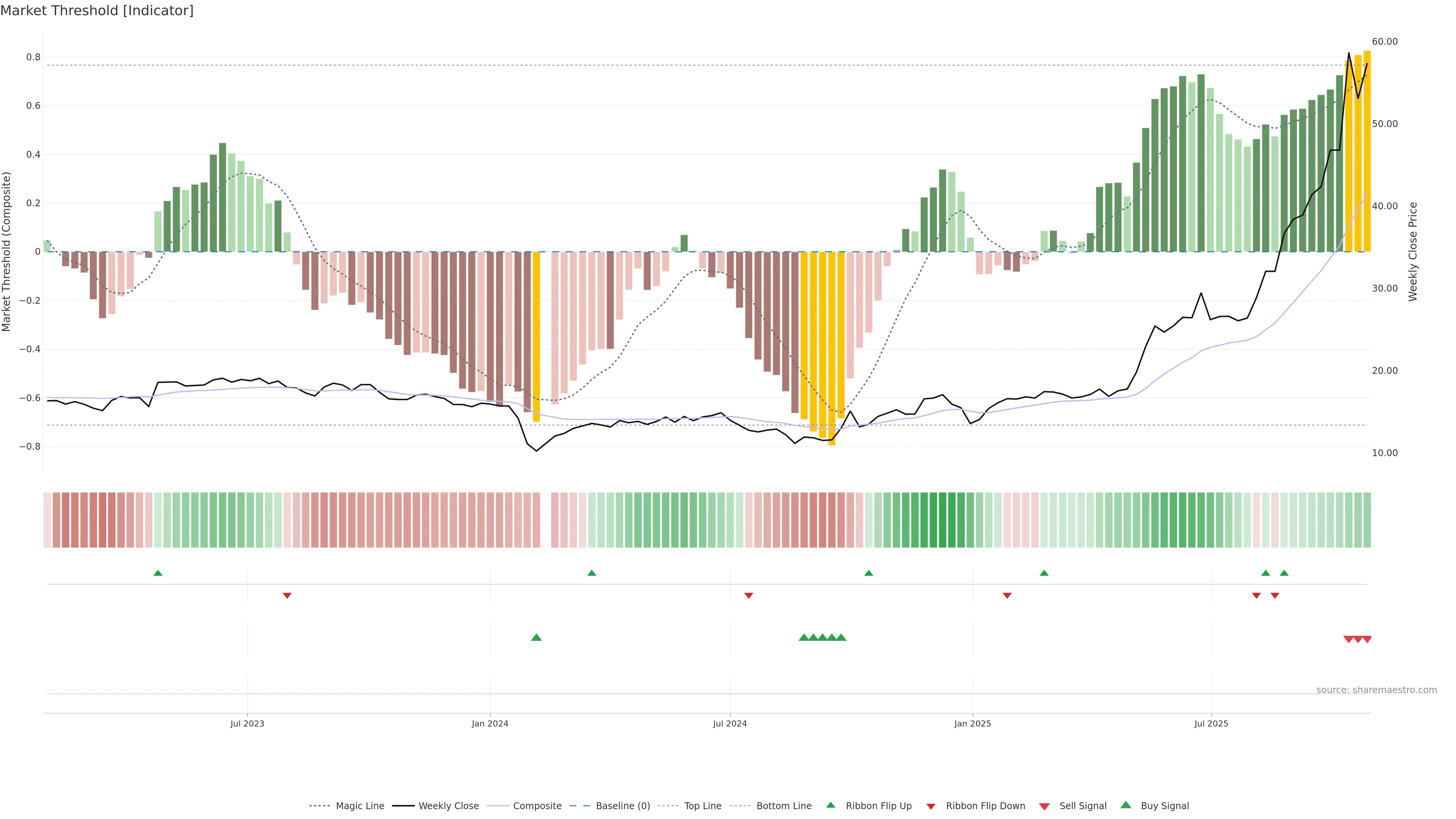This screenshot has width=1456, height=819.
Task: Click the Market Threshold [Indicator] title
Action: pos(97,11)
